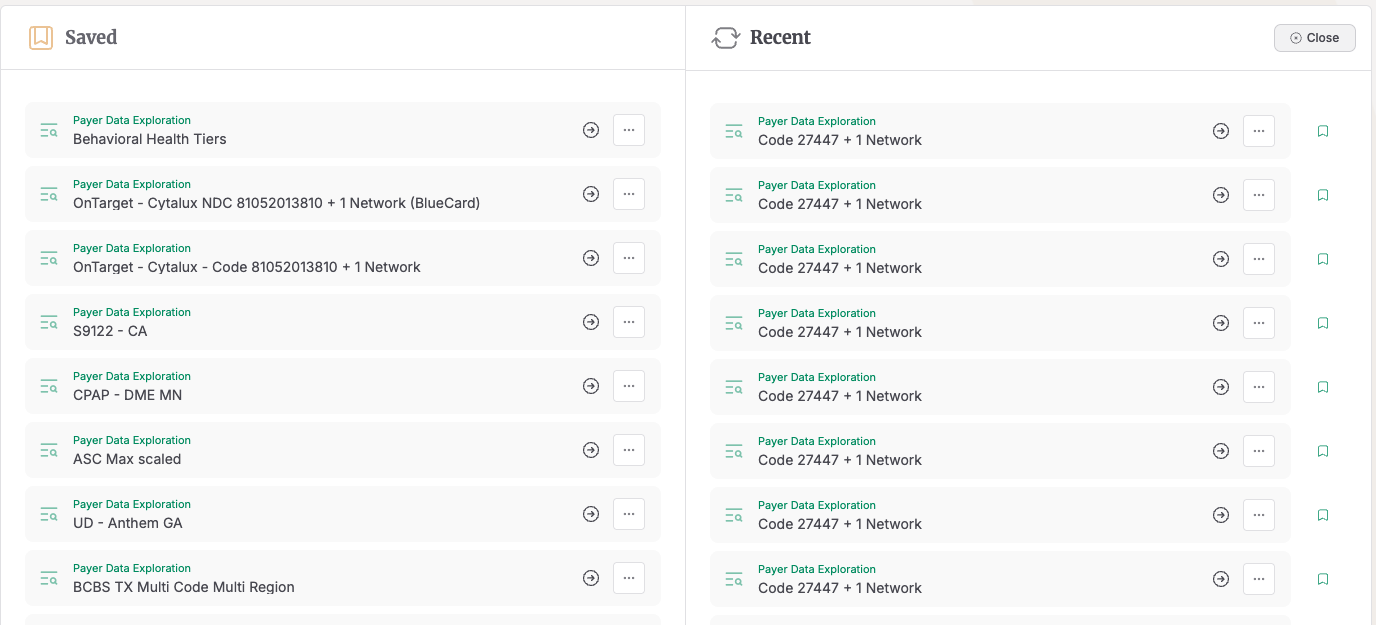Show more options for BCBS TX Multi Code
Image resolution: width=1376 pixels, height=625 pixels.
pyautogui.click(x=629, y=578)
